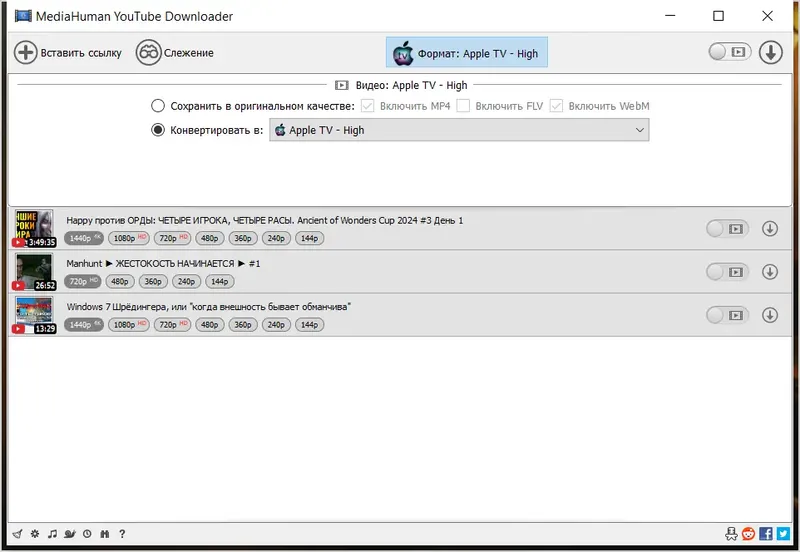The image size is (800, 552).
Task: Click the Download All arrow in toolbar
Action: click(770, 52)
